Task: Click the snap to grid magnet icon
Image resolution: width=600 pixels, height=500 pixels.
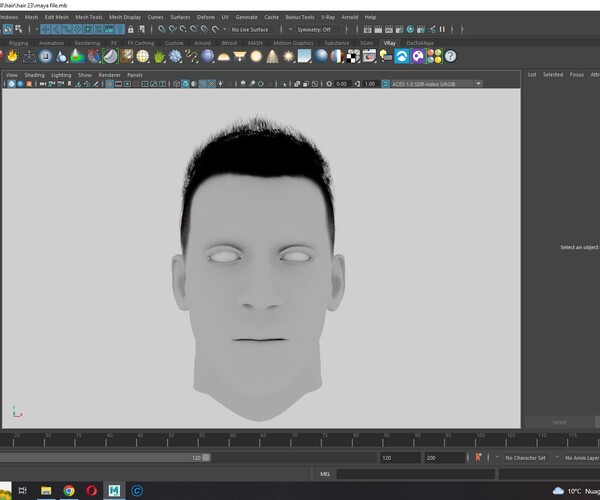Action: (161, 29)
